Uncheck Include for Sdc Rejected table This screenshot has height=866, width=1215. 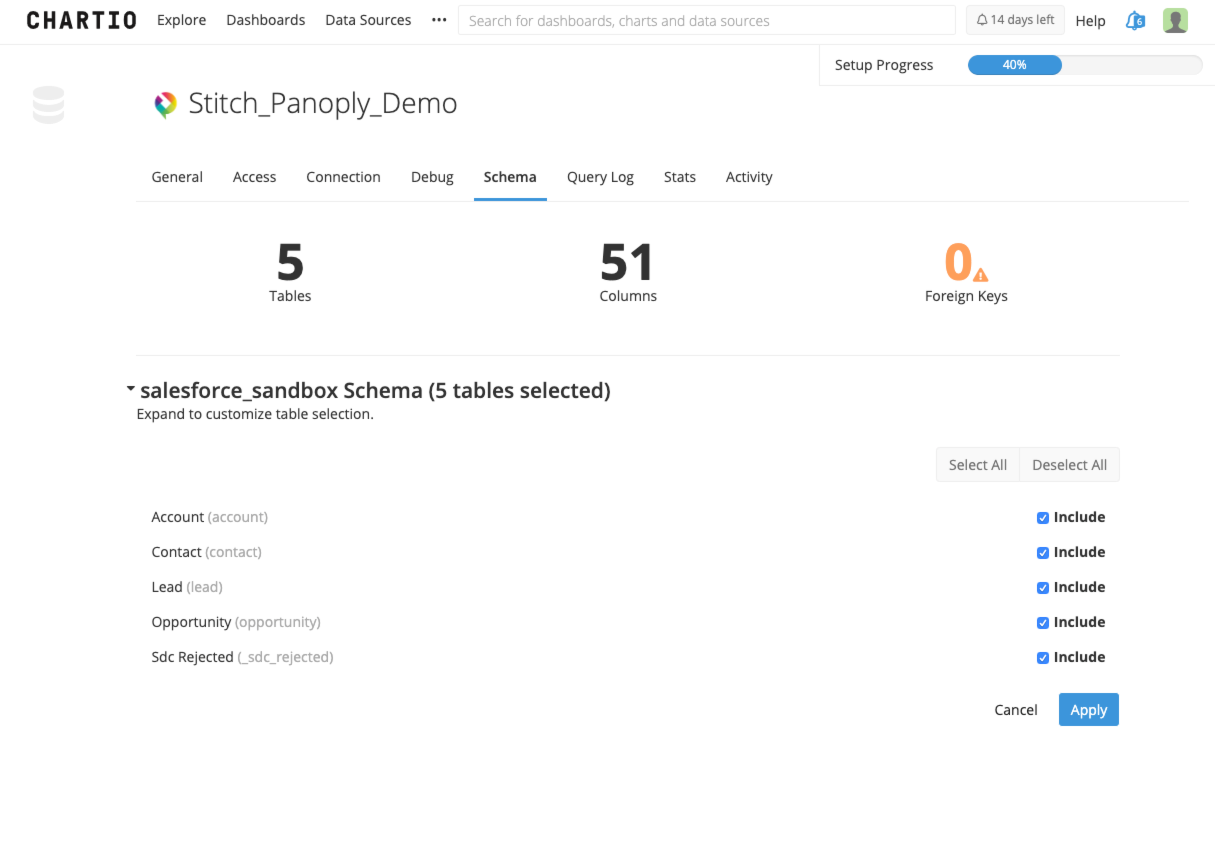tap(1043, 658)
